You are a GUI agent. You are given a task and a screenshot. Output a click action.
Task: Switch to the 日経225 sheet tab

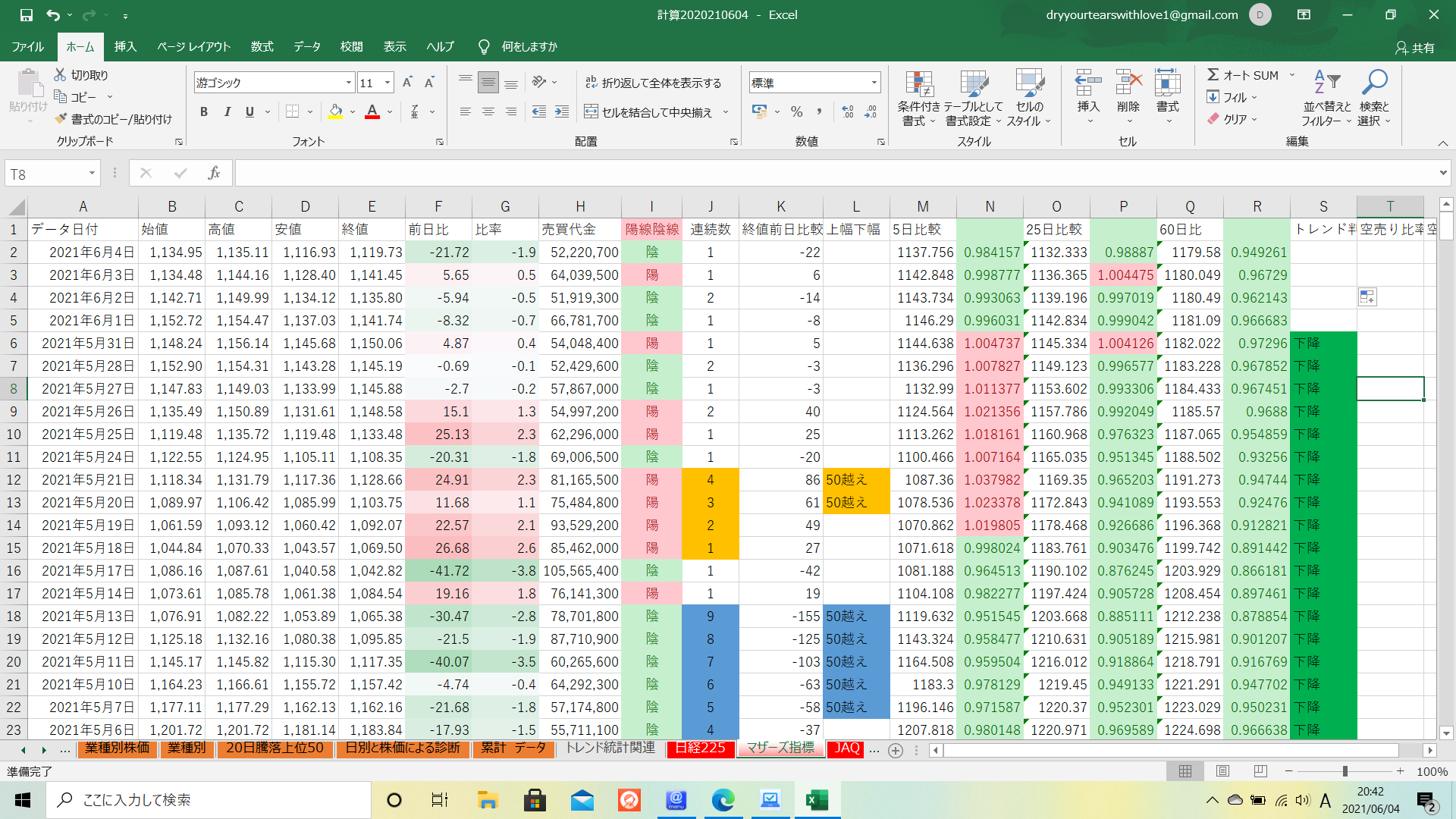click(x=700, y=748)
